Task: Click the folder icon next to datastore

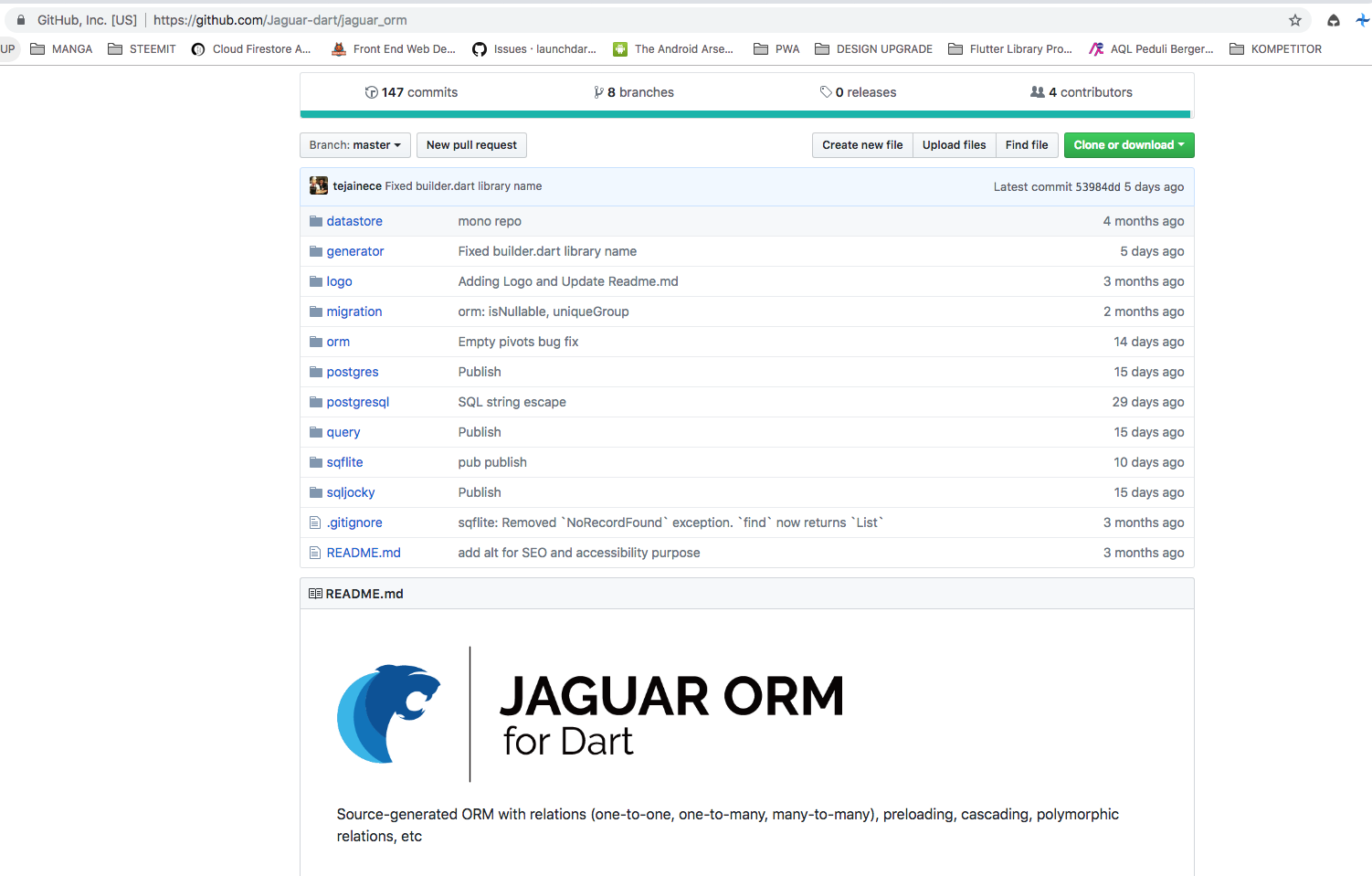Action: point(316,221)
